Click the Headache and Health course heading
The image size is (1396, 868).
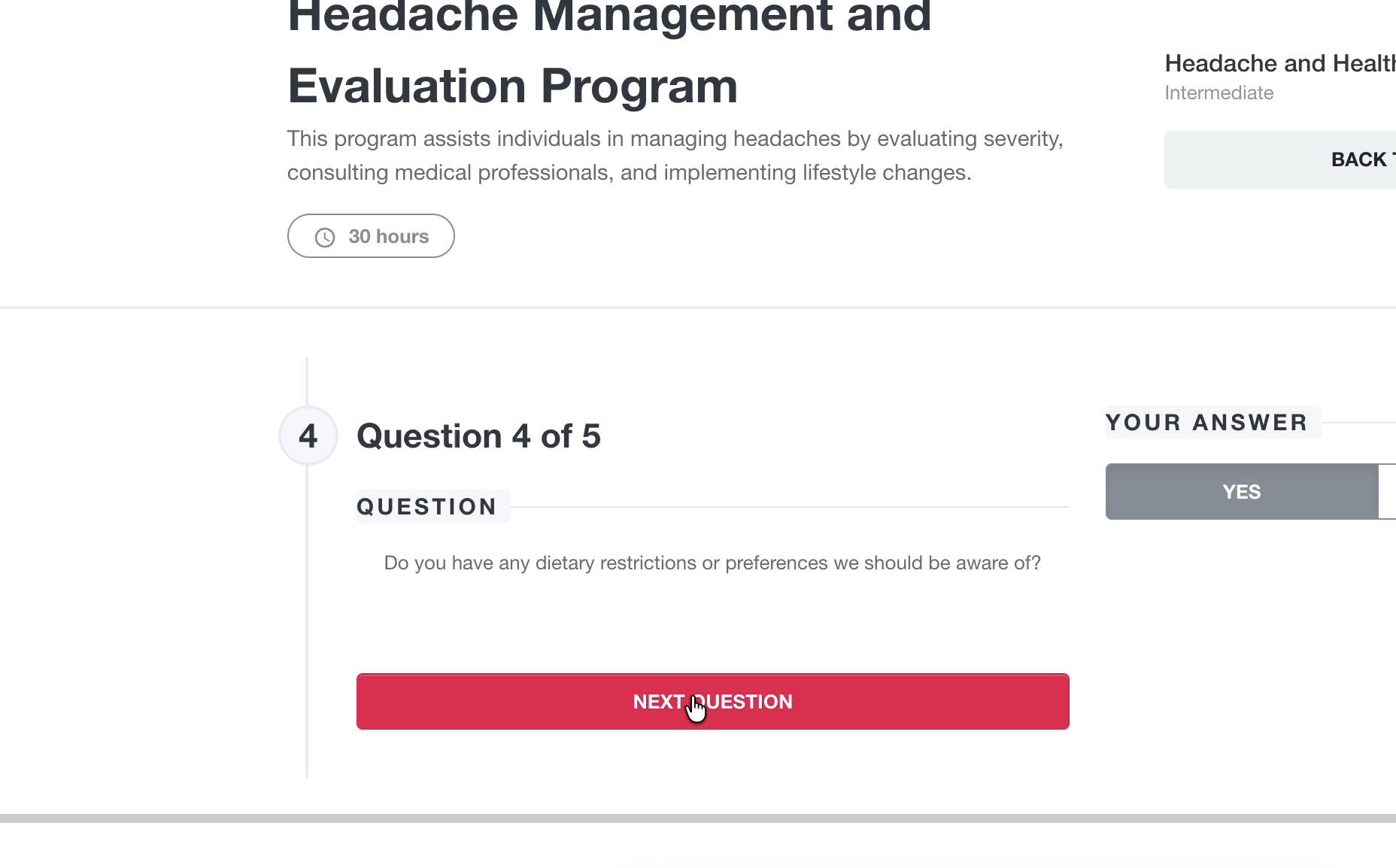[x=1278, y=63]
